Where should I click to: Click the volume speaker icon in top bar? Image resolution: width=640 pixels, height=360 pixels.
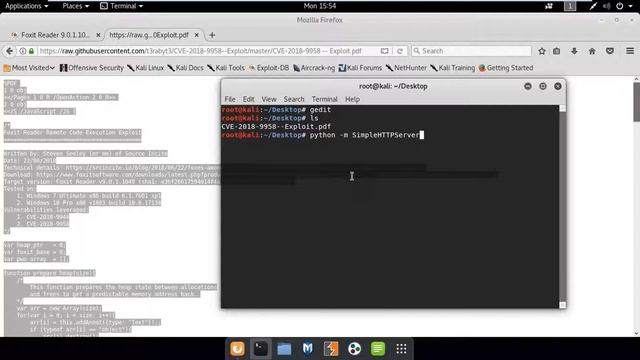tap(607, 6)
